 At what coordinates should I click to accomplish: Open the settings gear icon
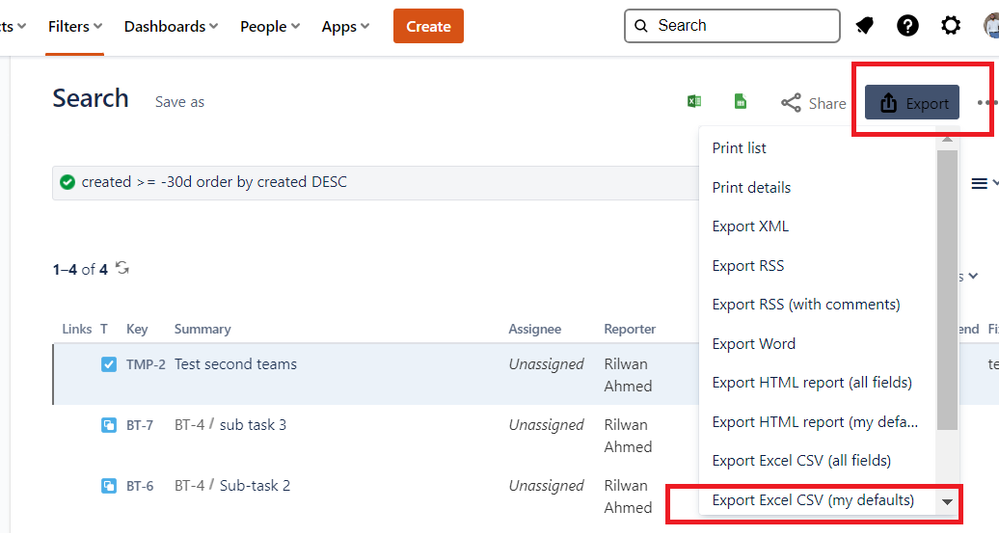point(951,25)
